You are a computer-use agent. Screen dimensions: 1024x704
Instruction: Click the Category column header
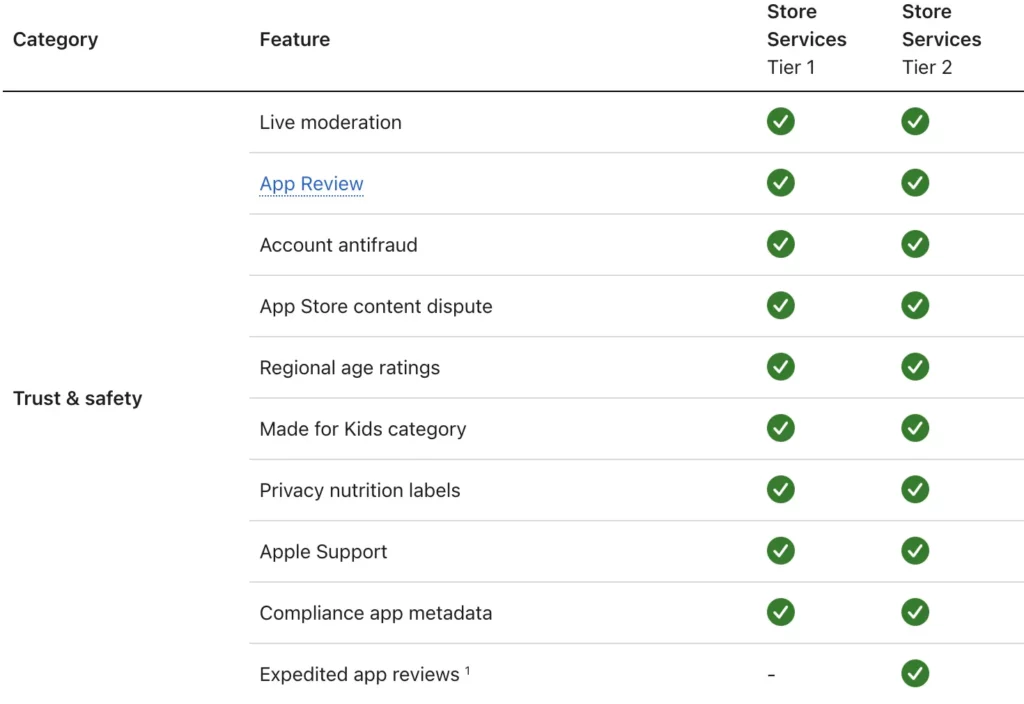[x=55, y=40]
